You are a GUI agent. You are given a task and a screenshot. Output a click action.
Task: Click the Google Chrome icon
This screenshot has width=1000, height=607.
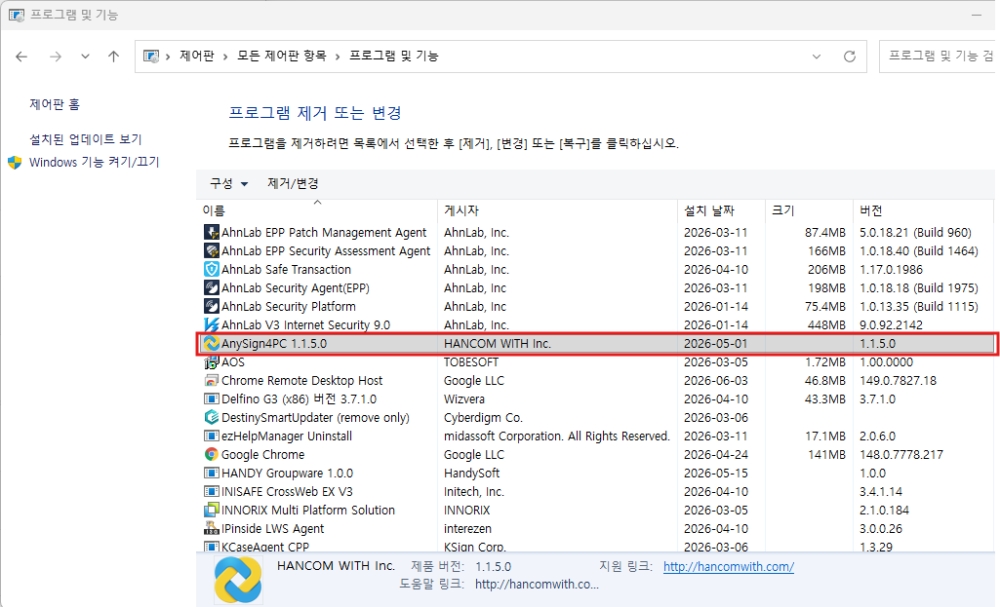[x=211, y=454]
